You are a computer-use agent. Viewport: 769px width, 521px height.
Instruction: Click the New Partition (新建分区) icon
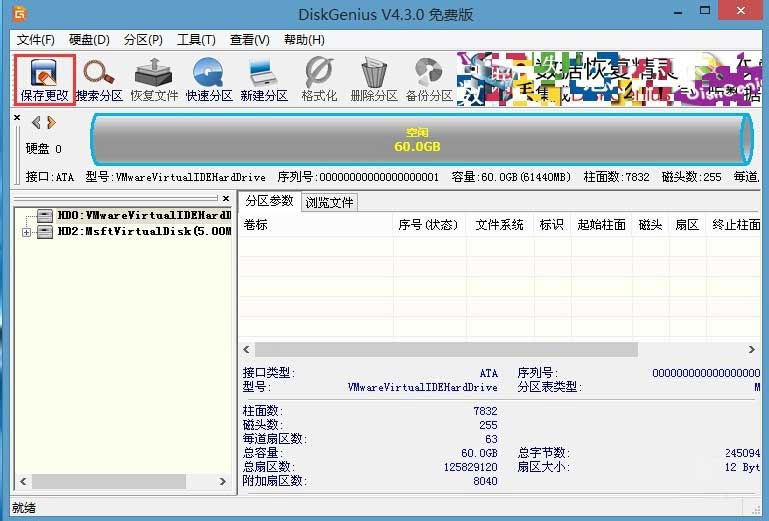(264, 80)
